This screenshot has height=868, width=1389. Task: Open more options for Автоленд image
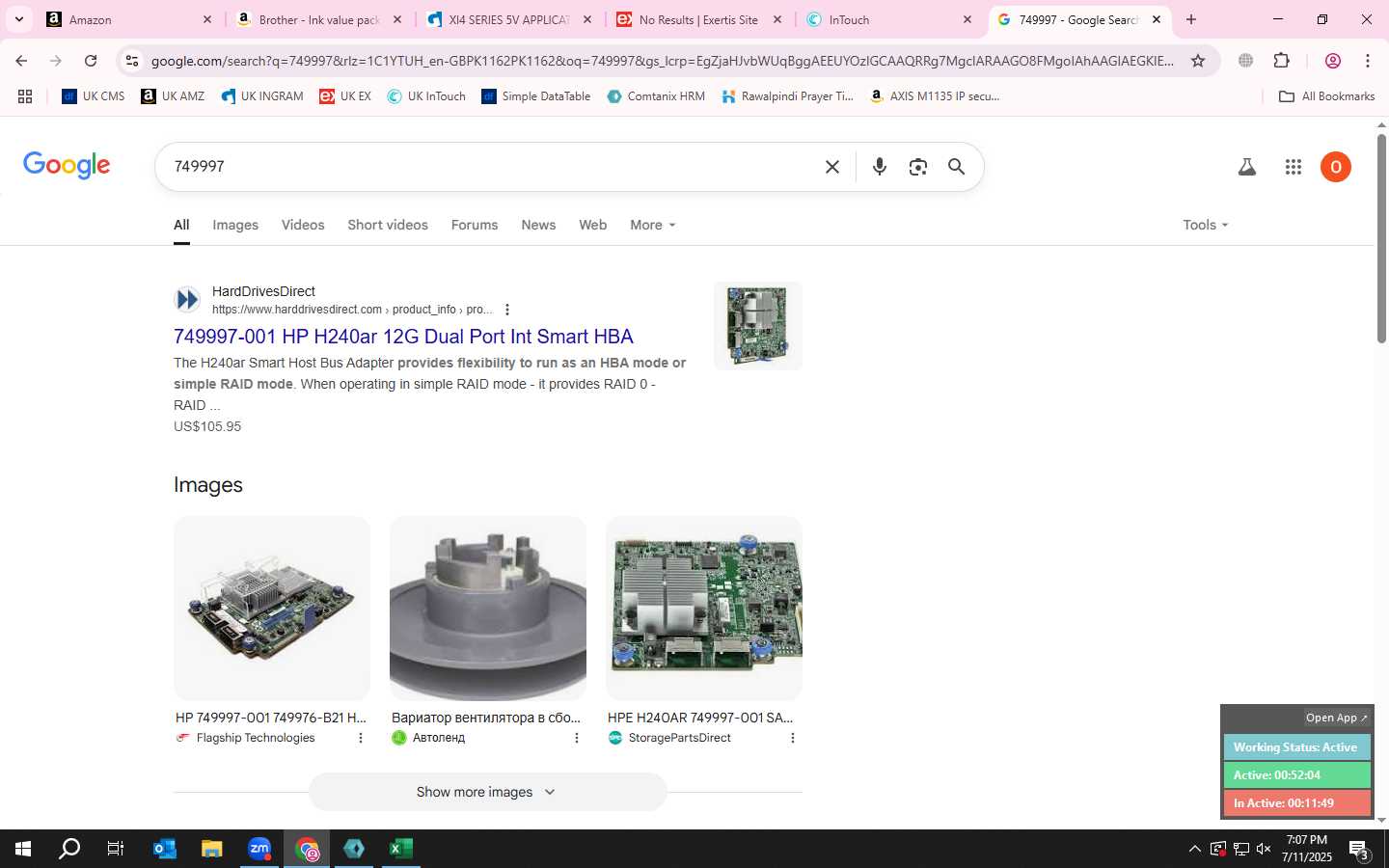tap(577, 738)
